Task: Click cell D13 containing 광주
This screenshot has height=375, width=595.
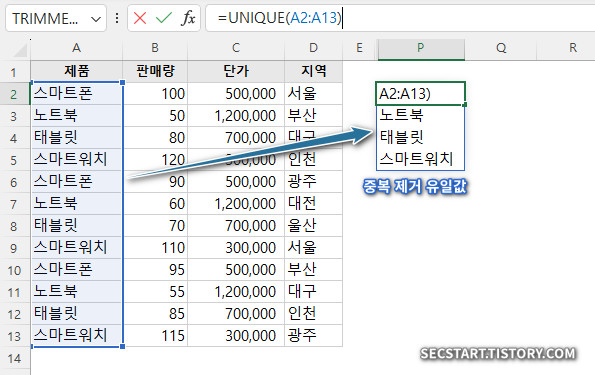Action: click(313, 336)
